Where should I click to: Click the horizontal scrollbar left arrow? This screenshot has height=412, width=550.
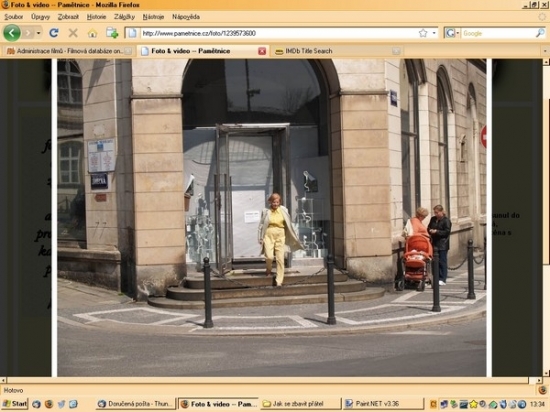[3, 380]
